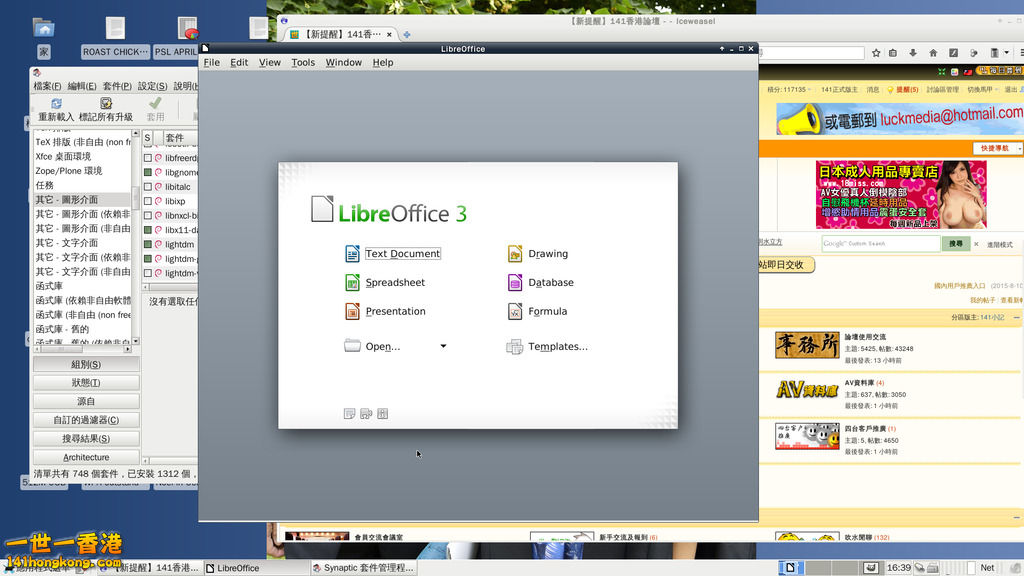
Task: Toggle libgnome package status checkbox
Action: (x=148, y=172)
